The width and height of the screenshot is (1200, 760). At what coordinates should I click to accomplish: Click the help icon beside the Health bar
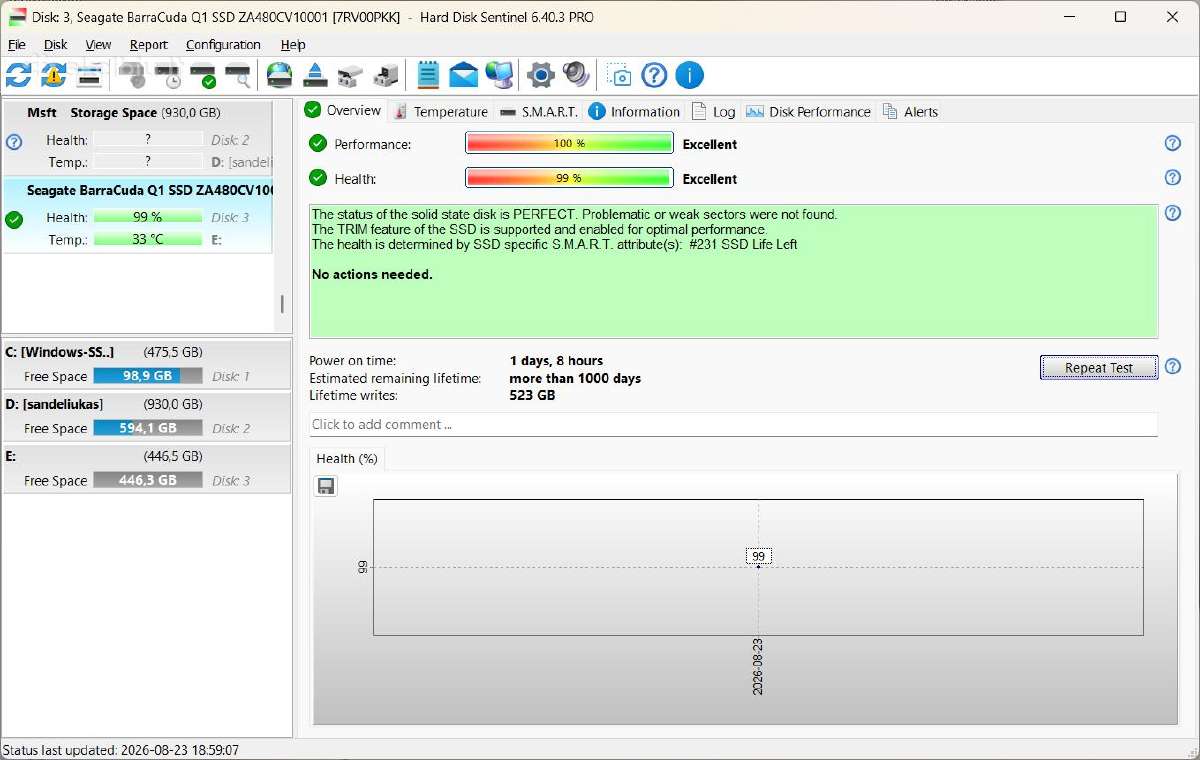click(1173, 177)
